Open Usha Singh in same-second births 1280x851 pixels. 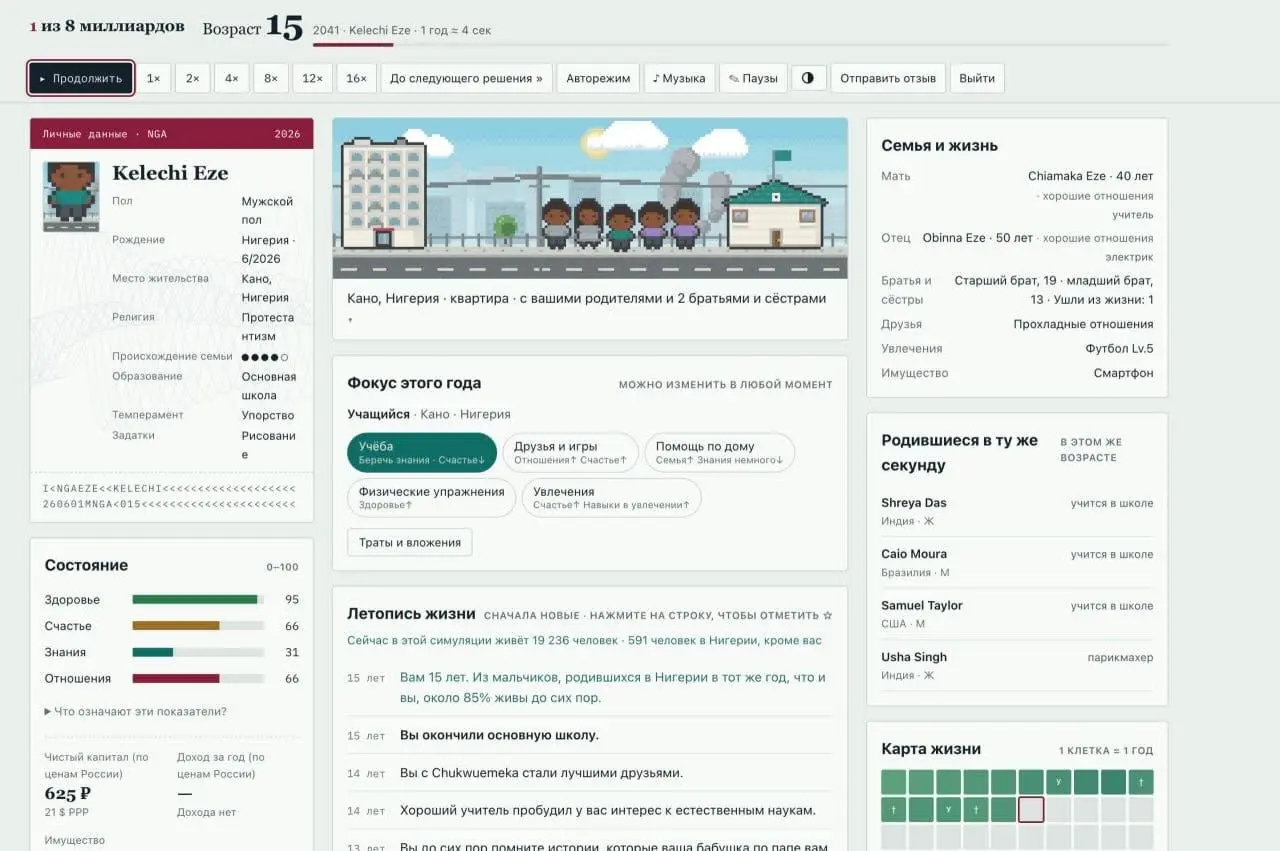click(1017, 665)
